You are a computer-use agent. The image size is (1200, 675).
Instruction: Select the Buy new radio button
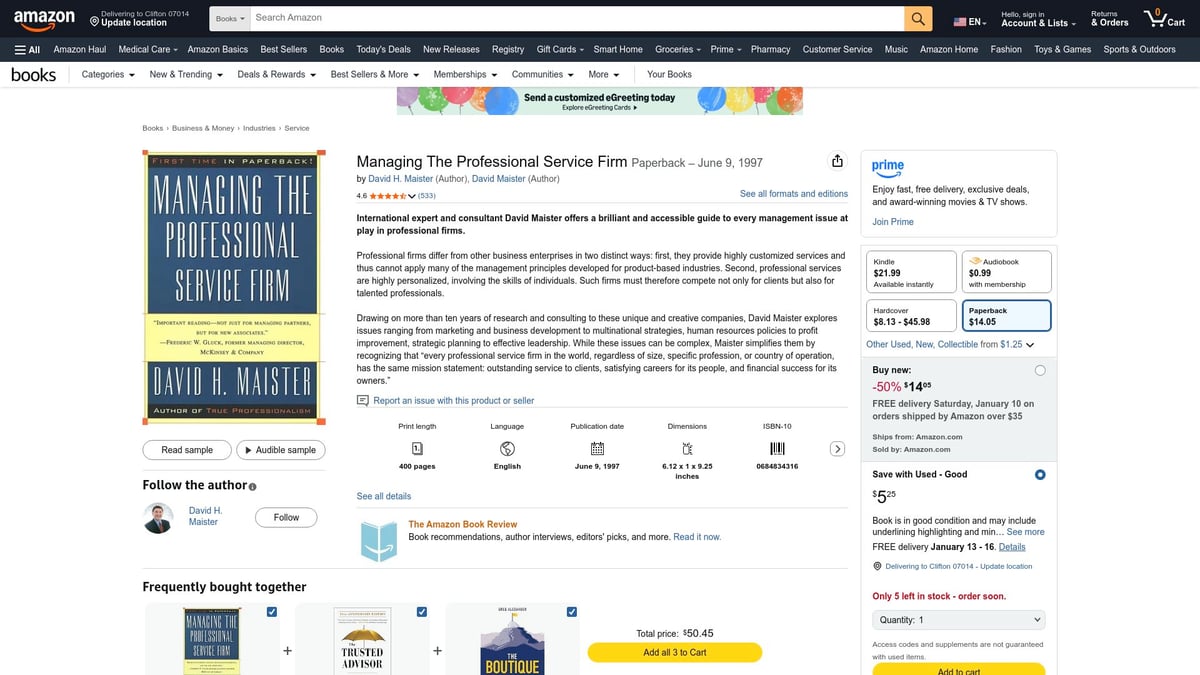click(1040, 369)
